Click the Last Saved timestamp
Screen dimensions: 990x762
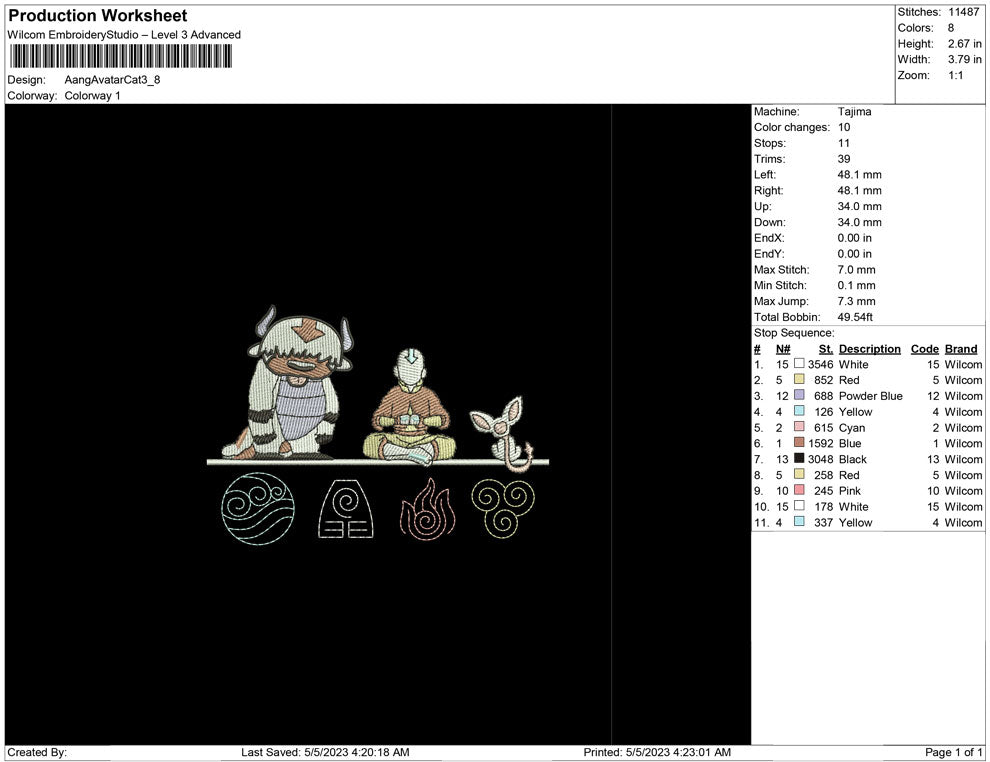[325, 752]
